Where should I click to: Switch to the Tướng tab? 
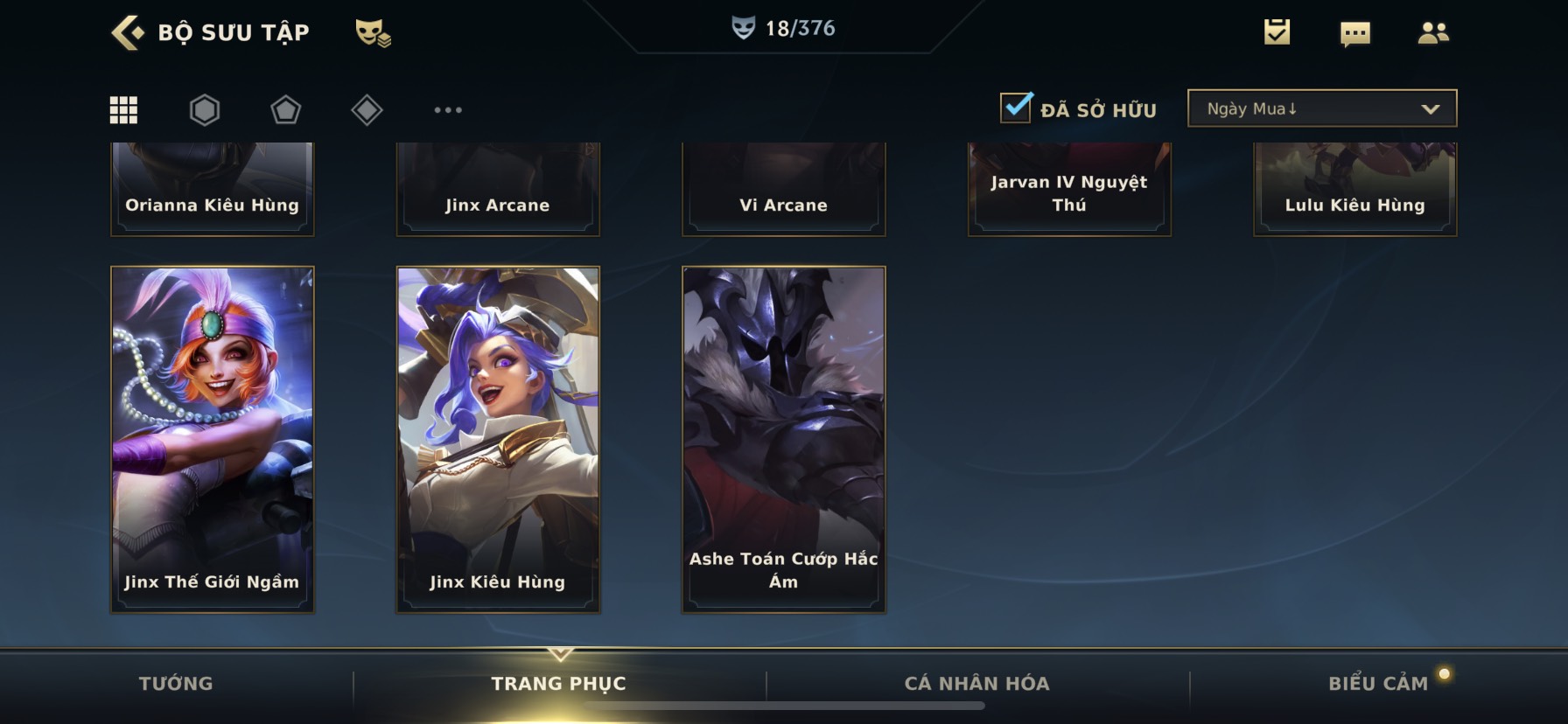pyautogui.click(x=176, y=684)
